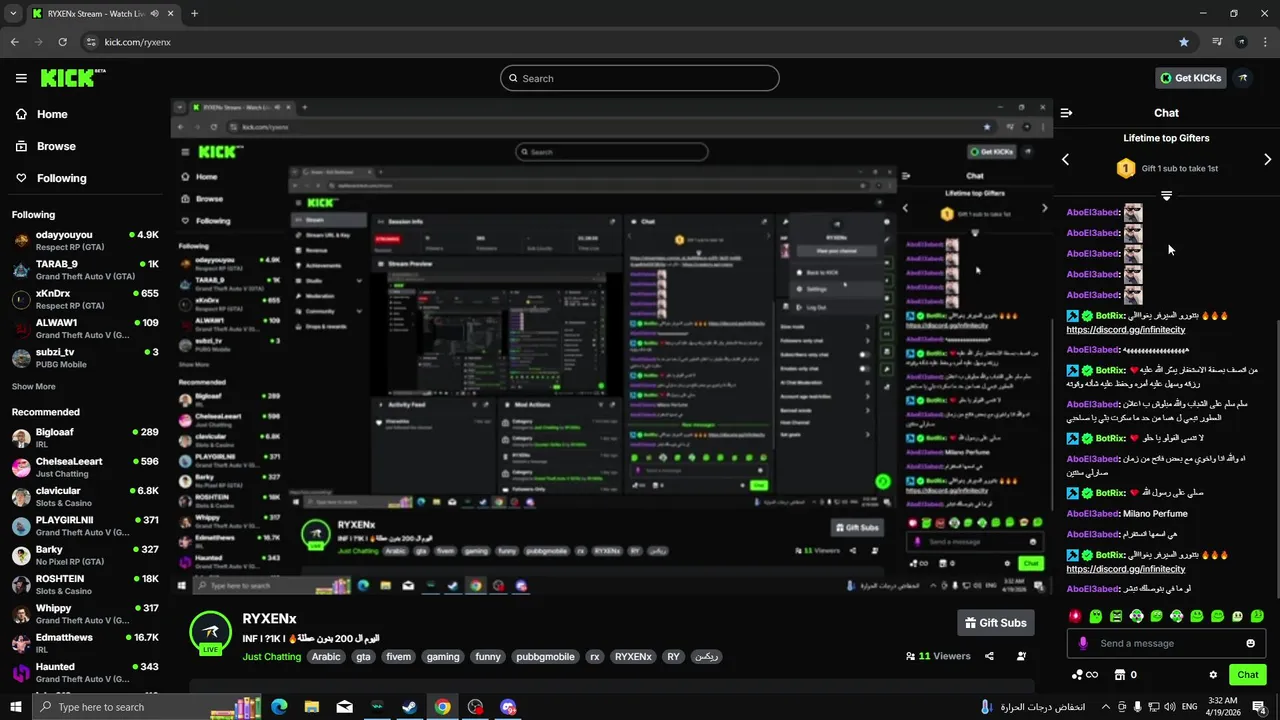Send message with the green Chat button
Image resolution: width=1280 pixels, height=720 pixels.
1248,675
